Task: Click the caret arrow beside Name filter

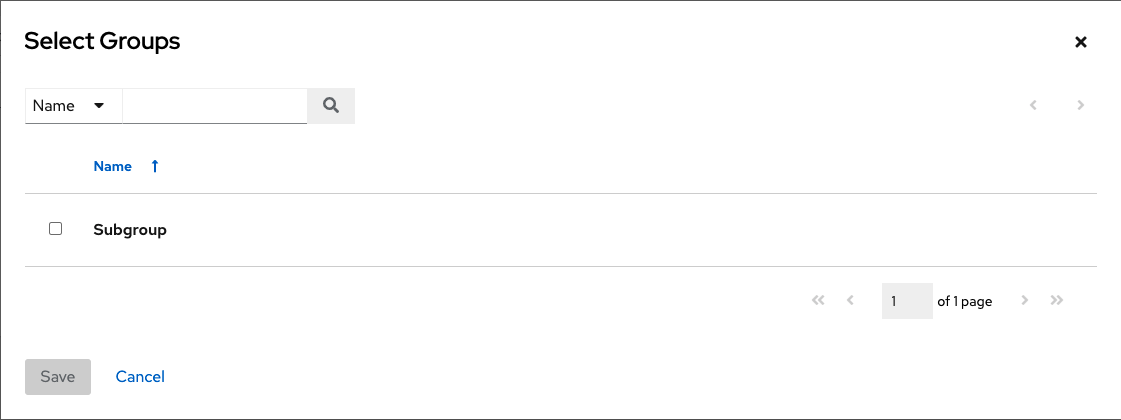Action: click(99, 105)
